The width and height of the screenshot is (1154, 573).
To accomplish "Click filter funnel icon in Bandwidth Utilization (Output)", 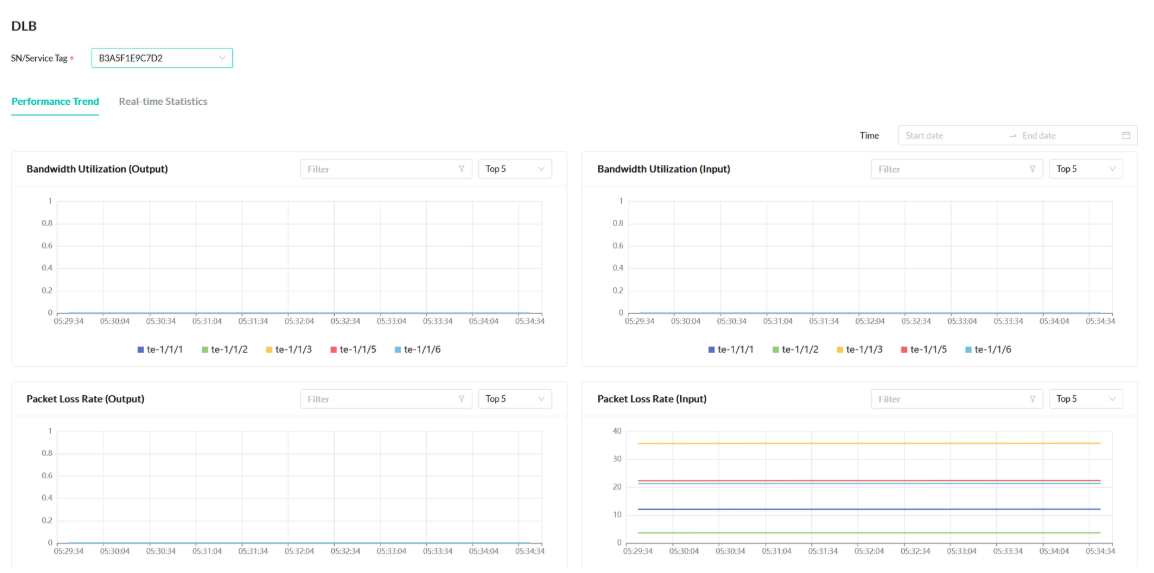I will (461, 169).
